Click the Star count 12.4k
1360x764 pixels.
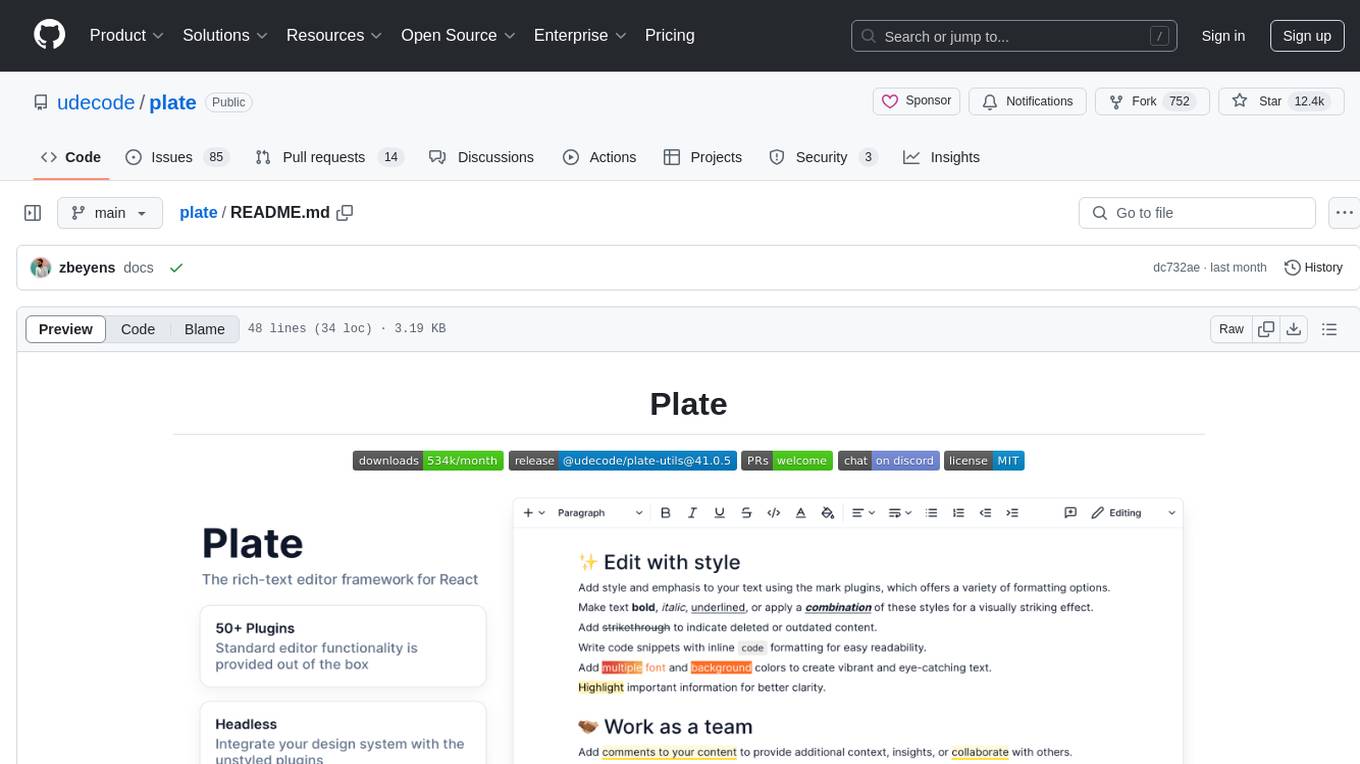1308,101
